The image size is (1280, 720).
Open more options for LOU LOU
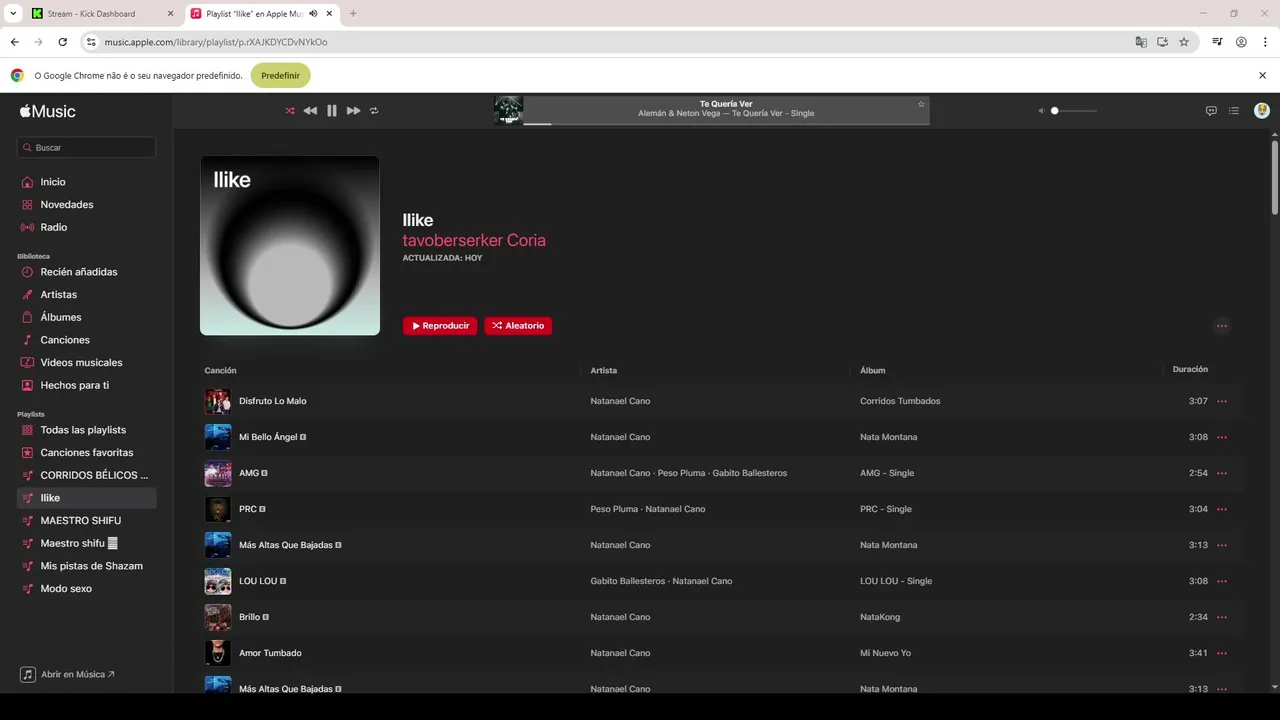1221,581
